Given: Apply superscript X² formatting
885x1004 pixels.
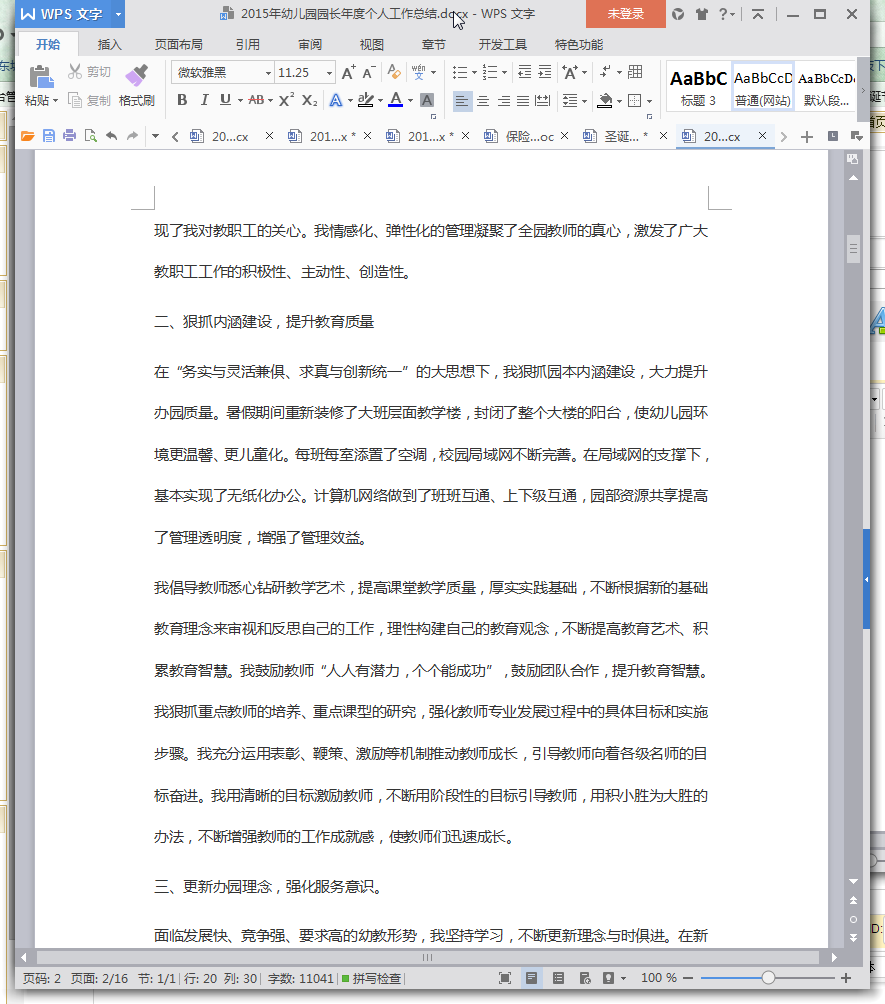Looking at the screenshot, I should click(x=288, y=100).
